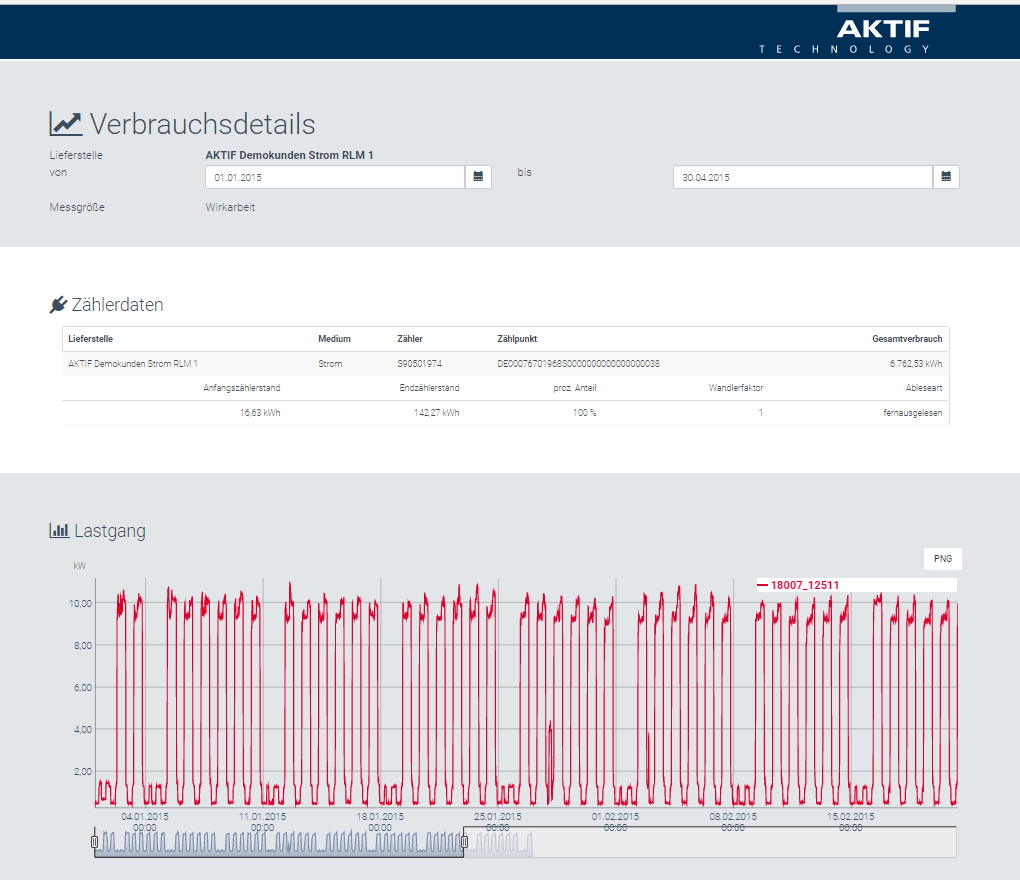Screen dimensions: 1020x880
Task: Click the Zähler column header
Action: pyautogui.click(x=410, y=339)
